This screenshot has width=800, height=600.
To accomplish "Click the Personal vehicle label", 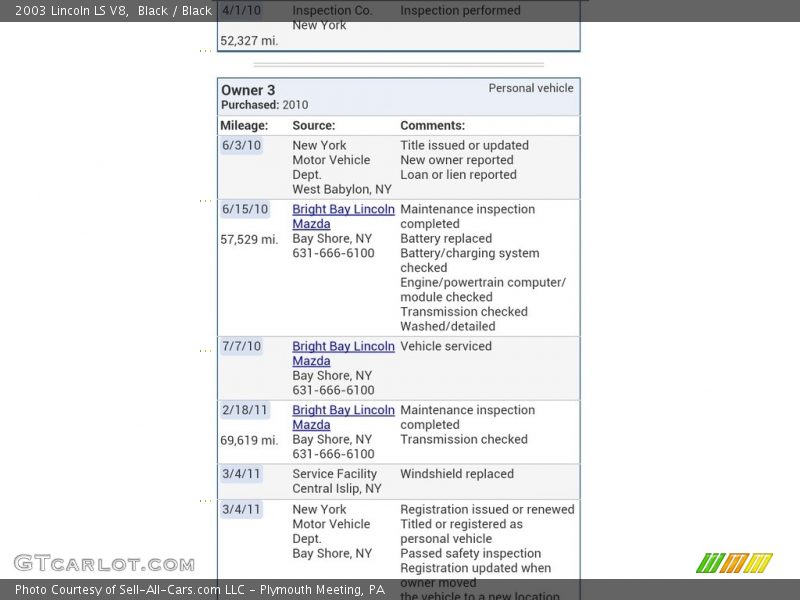I will tap(531, 88).
